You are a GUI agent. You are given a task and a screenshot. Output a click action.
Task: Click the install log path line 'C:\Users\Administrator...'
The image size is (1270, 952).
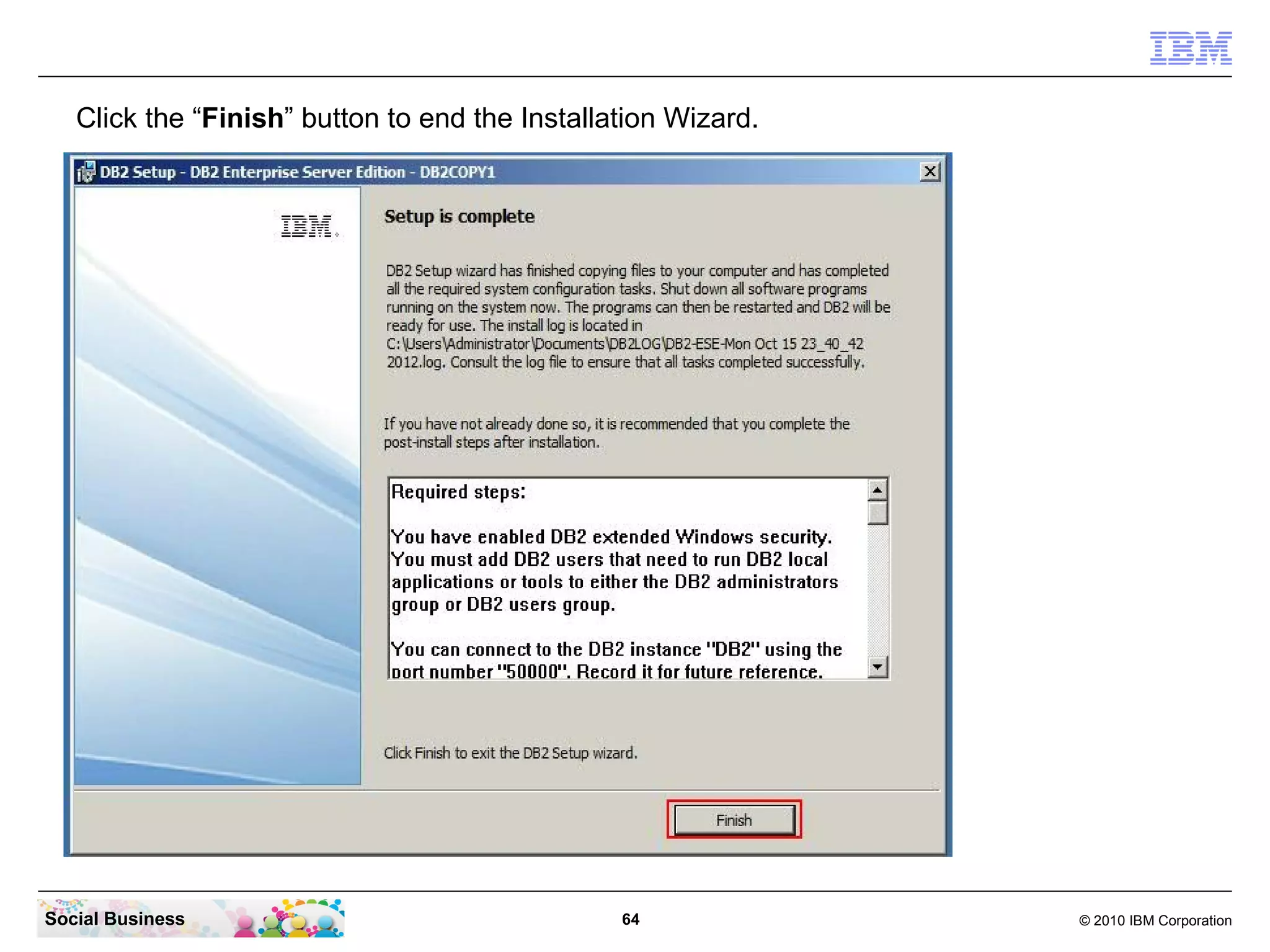click(625, 343)
